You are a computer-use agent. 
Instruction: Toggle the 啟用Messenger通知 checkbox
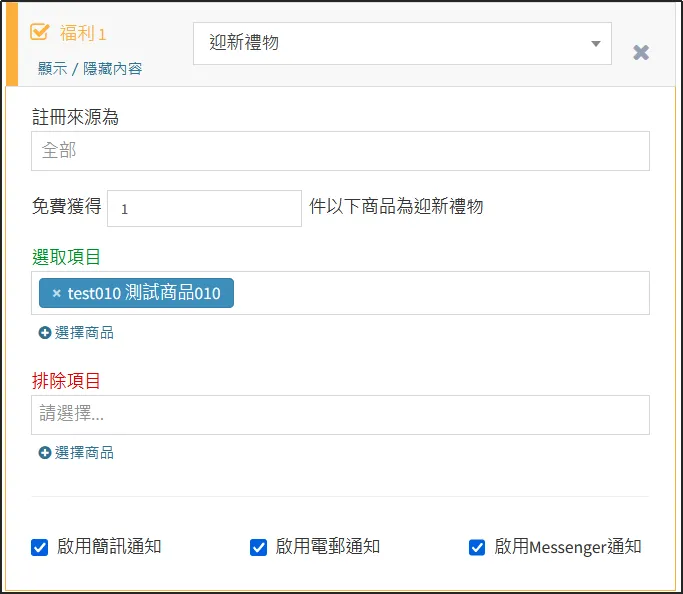pos(477,547)
